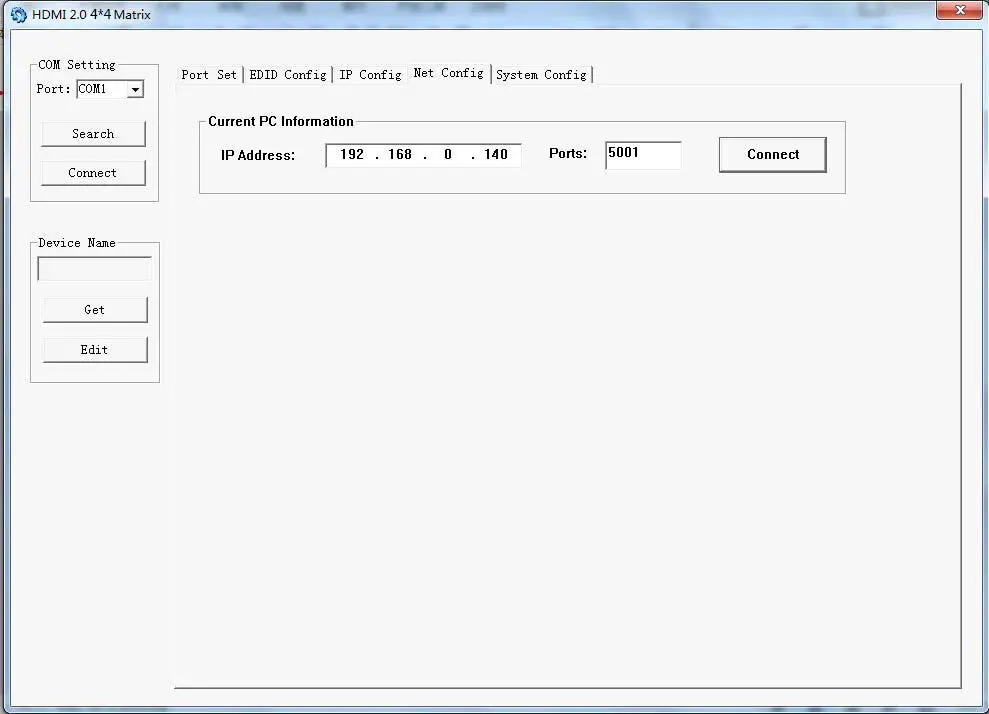Select the Net Config tab
The height and width of the screenshot is (714, 989).
pyautogui.click(x=448, y=73)
